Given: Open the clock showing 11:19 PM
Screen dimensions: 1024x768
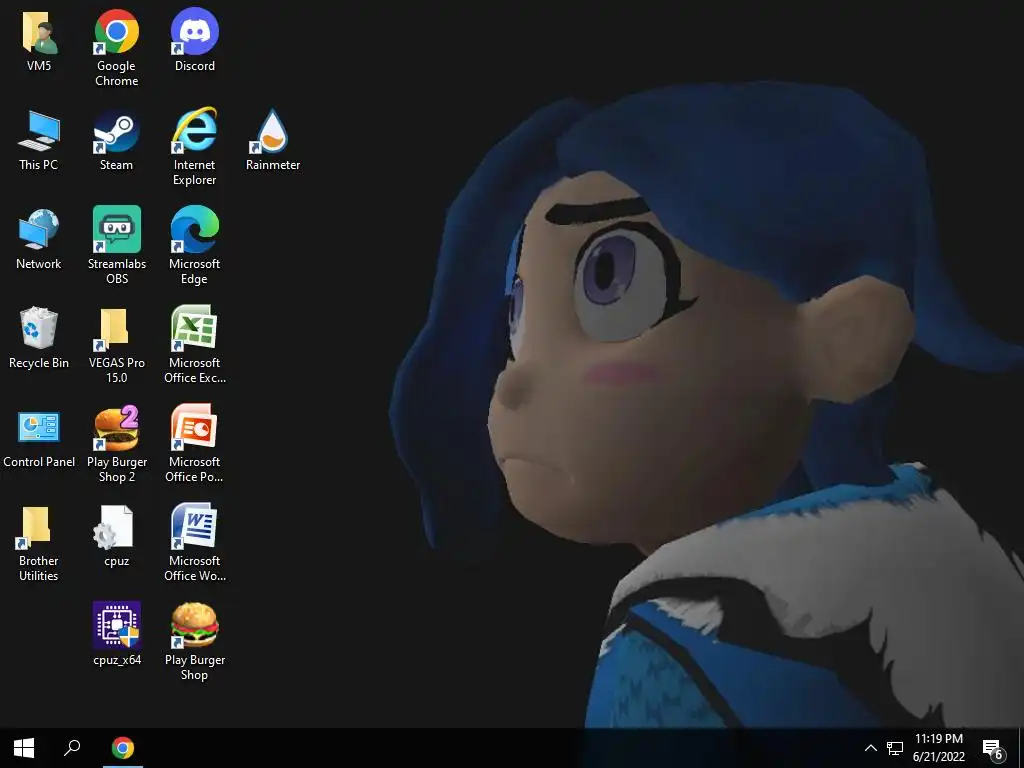Looking at the screenshot, I should pyautogui.click(x=938, y=748).
